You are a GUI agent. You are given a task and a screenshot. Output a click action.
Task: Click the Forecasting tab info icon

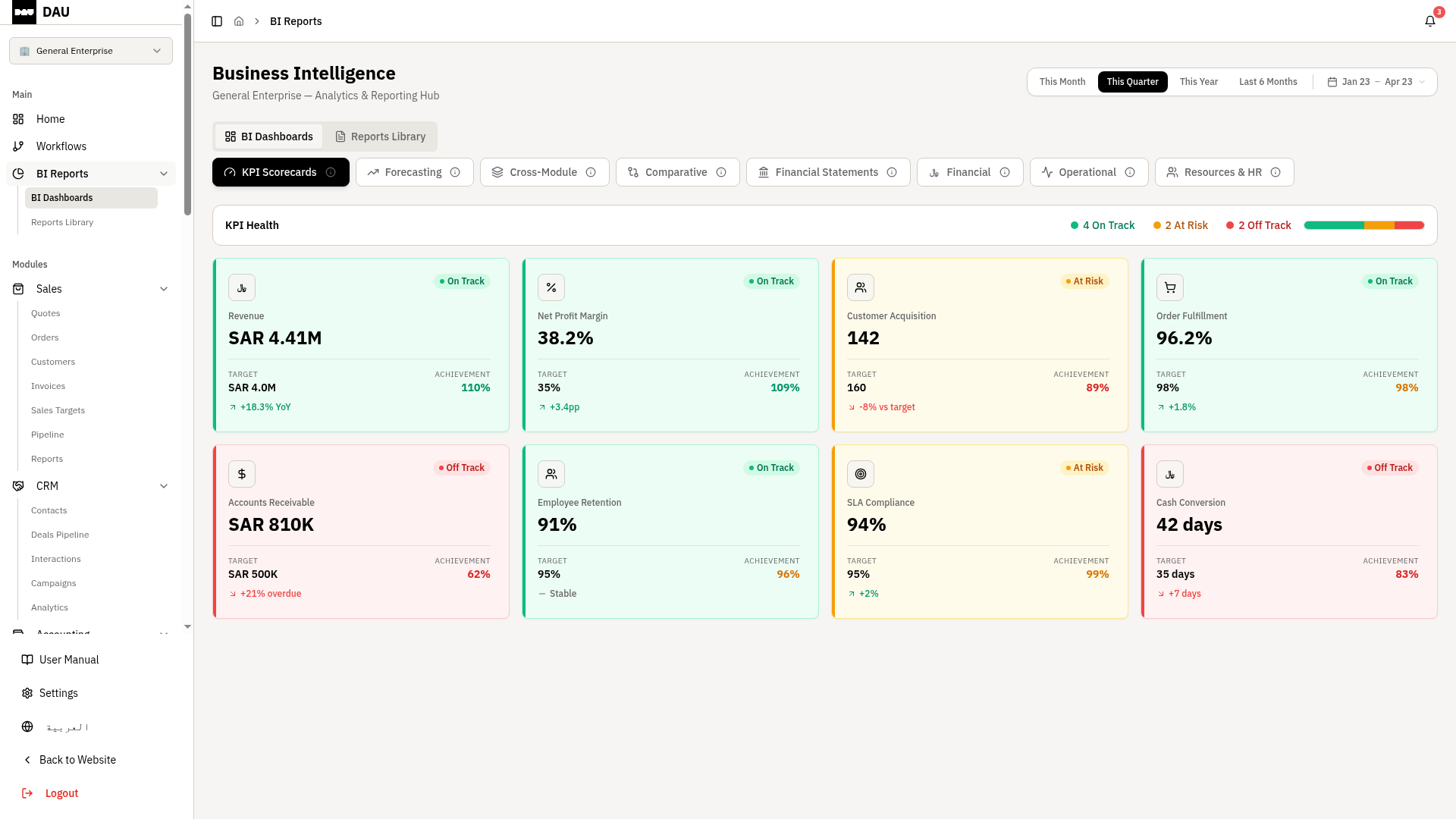pyautogui.click(x=455, y=172)
